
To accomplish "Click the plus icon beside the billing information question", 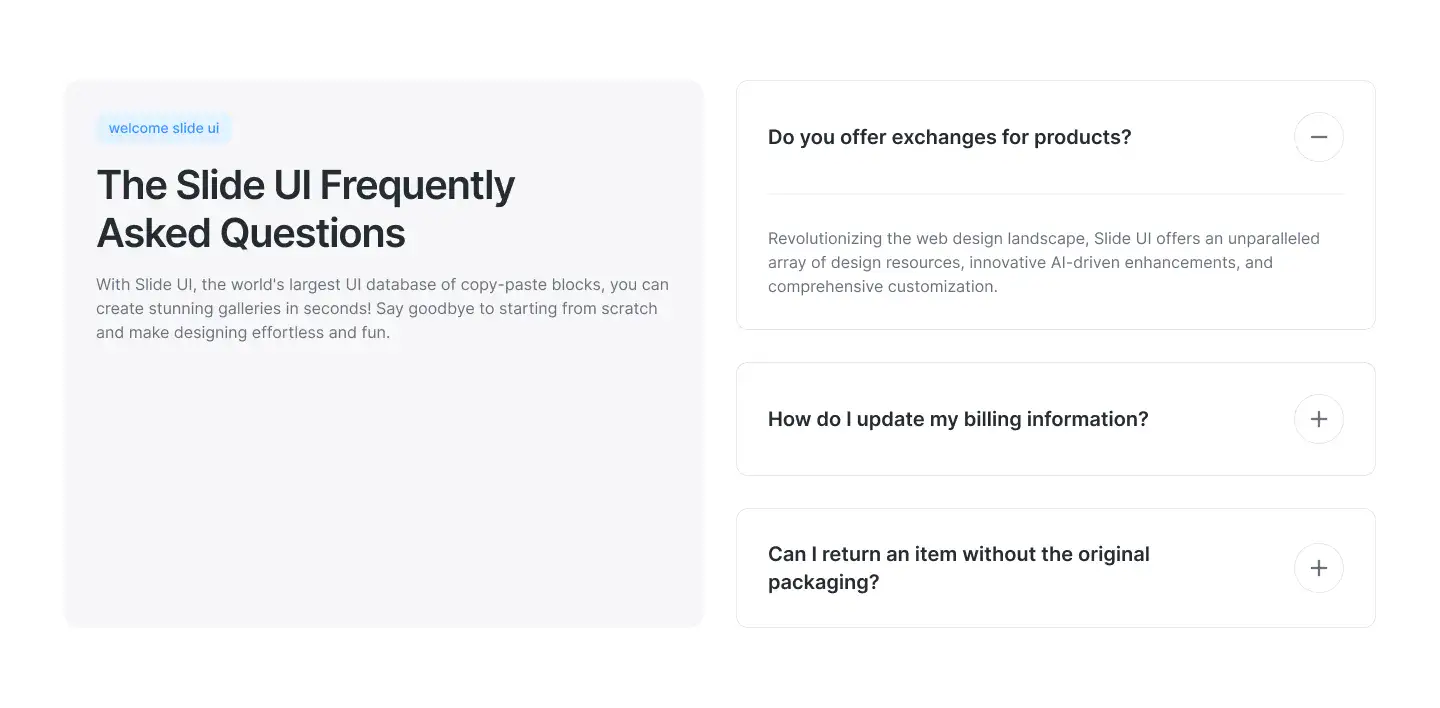I will point(1318,419).
